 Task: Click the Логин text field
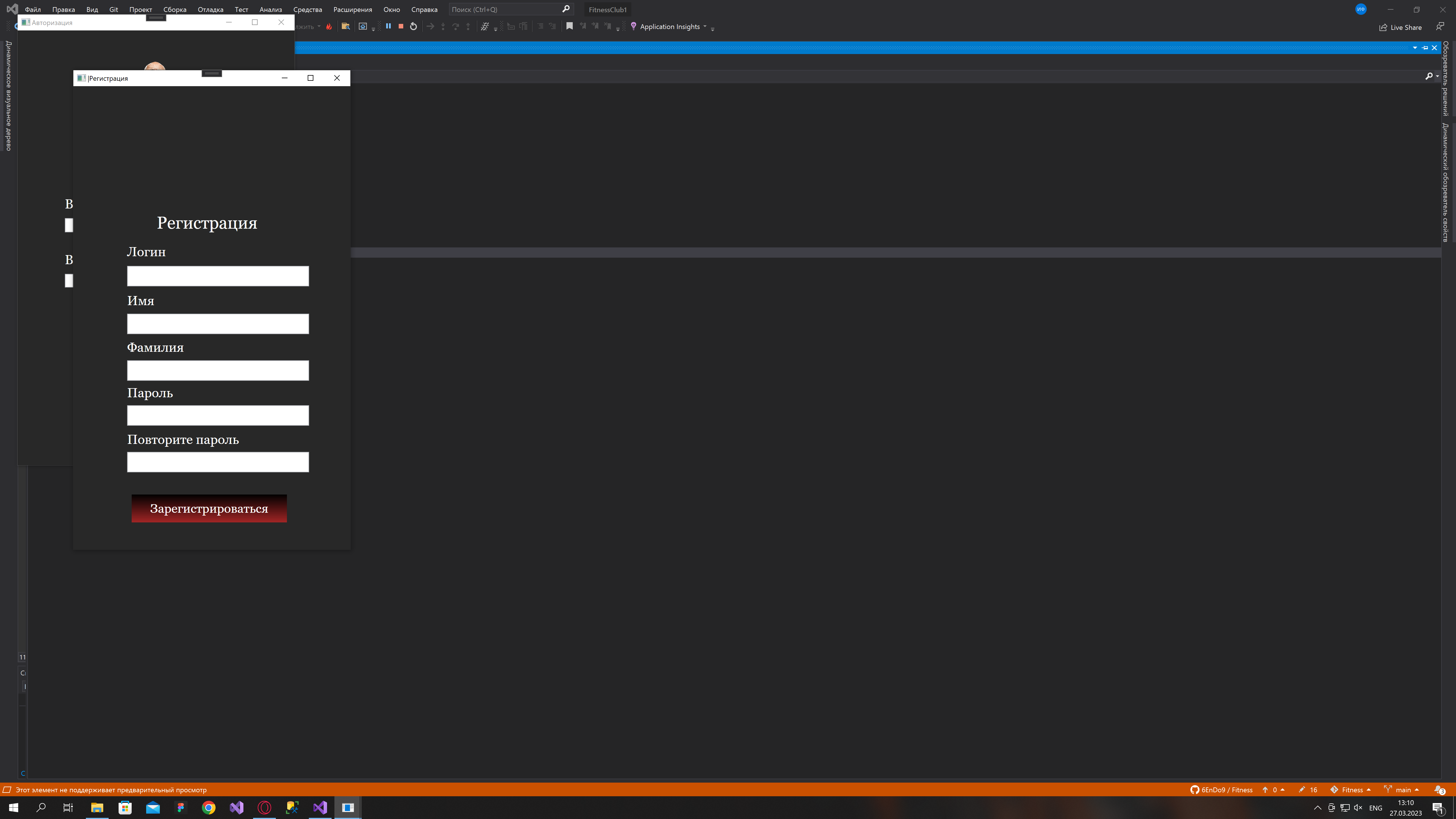218,276
